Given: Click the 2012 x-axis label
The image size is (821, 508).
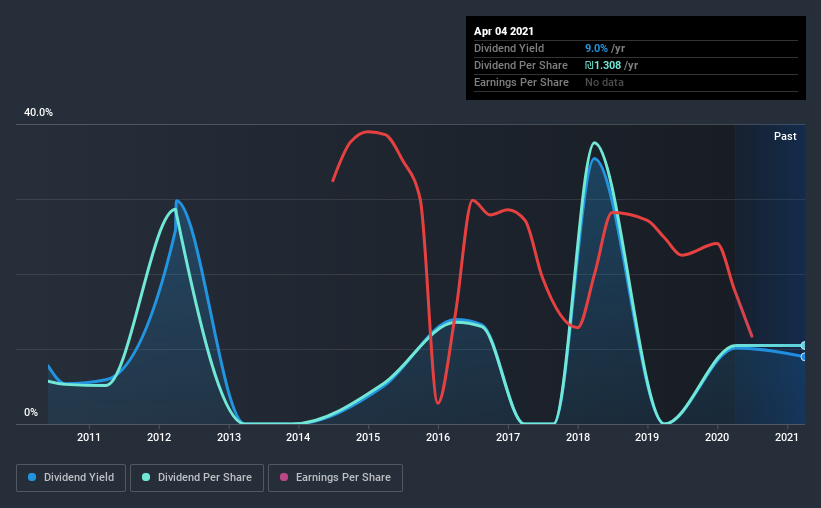Looking at the screenshot, I should tap(159, 437).
